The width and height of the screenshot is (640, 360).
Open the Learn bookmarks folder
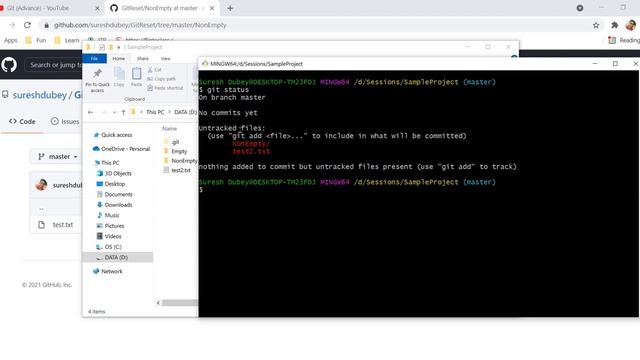point(67,40)
